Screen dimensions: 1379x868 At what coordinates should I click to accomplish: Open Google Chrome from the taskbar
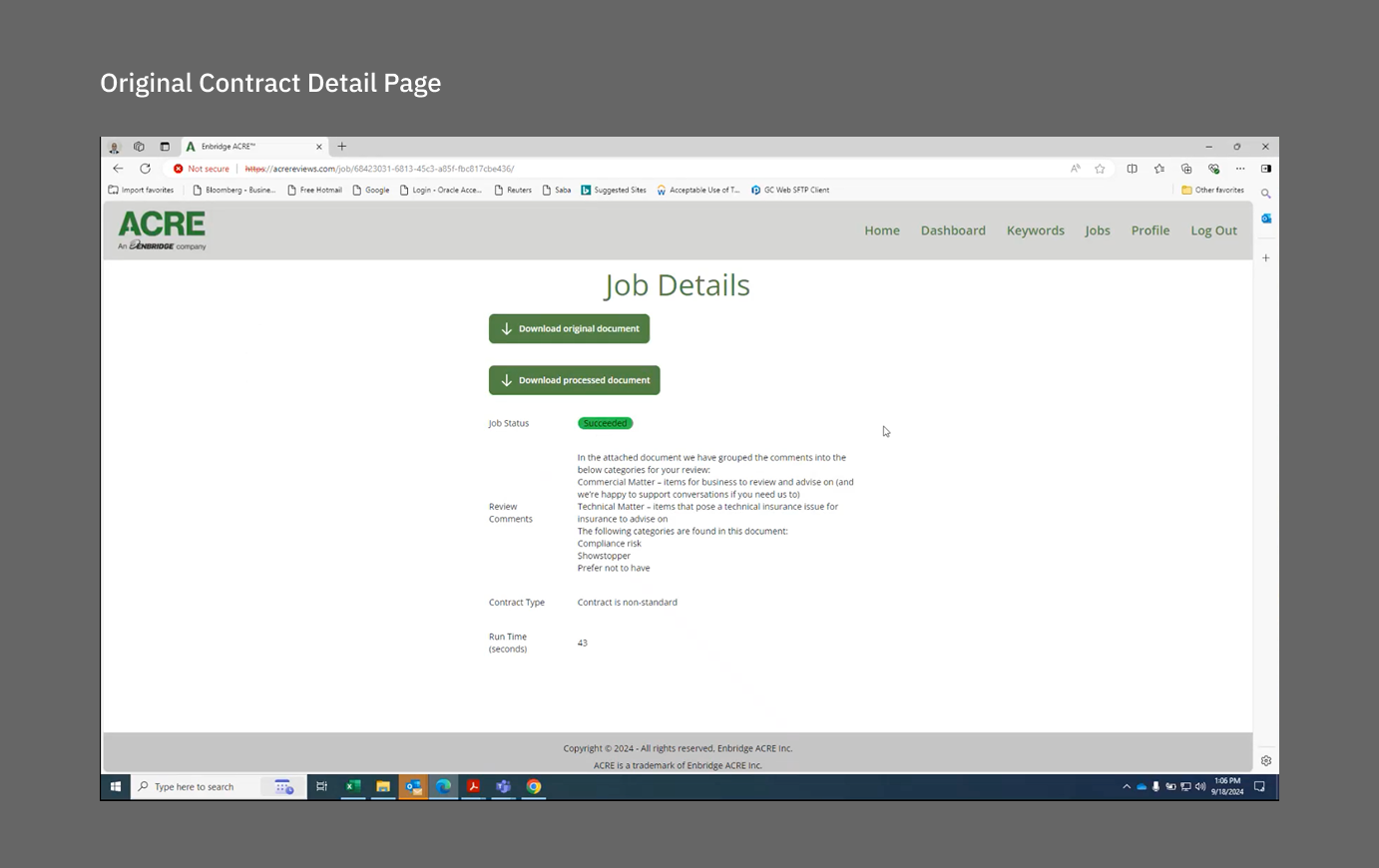click(534, 786)
